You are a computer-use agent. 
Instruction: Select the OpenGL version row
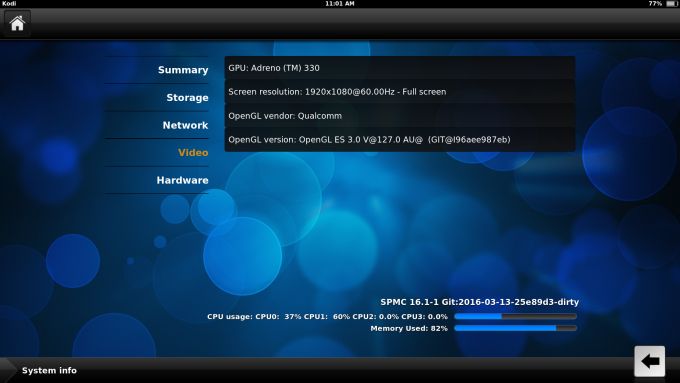click(x=400, y=140)
